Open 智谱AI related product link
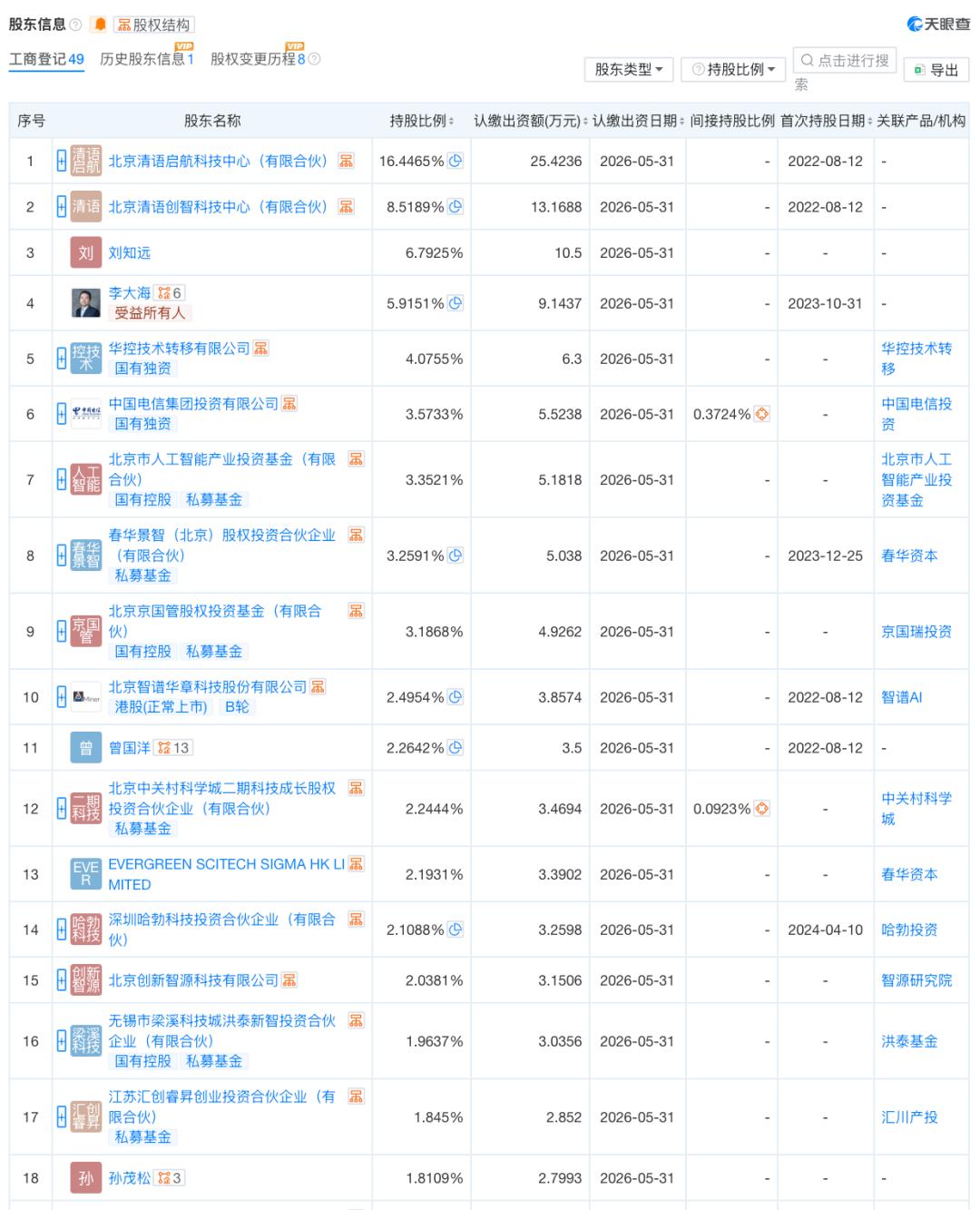The width and height of the screenshot is (980, 1210). point(902,697)
